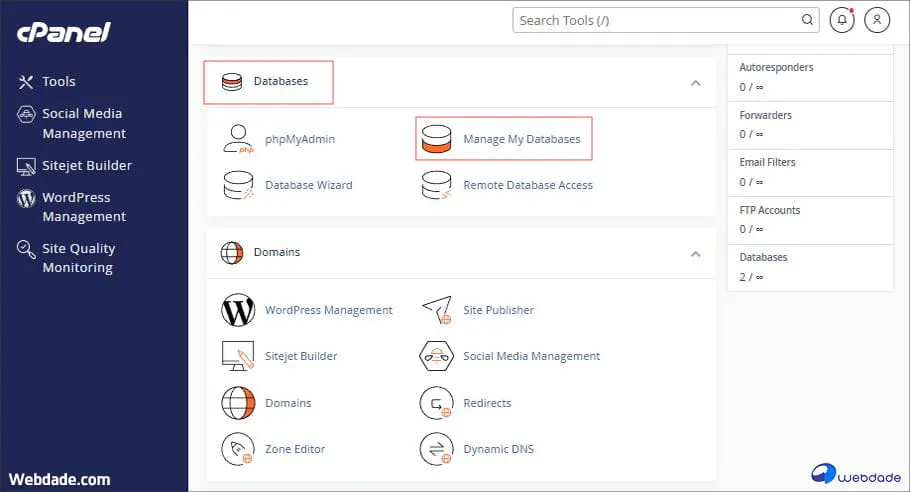
Task: Open WordPress Management in sidebar
Action: pos(84,207)
